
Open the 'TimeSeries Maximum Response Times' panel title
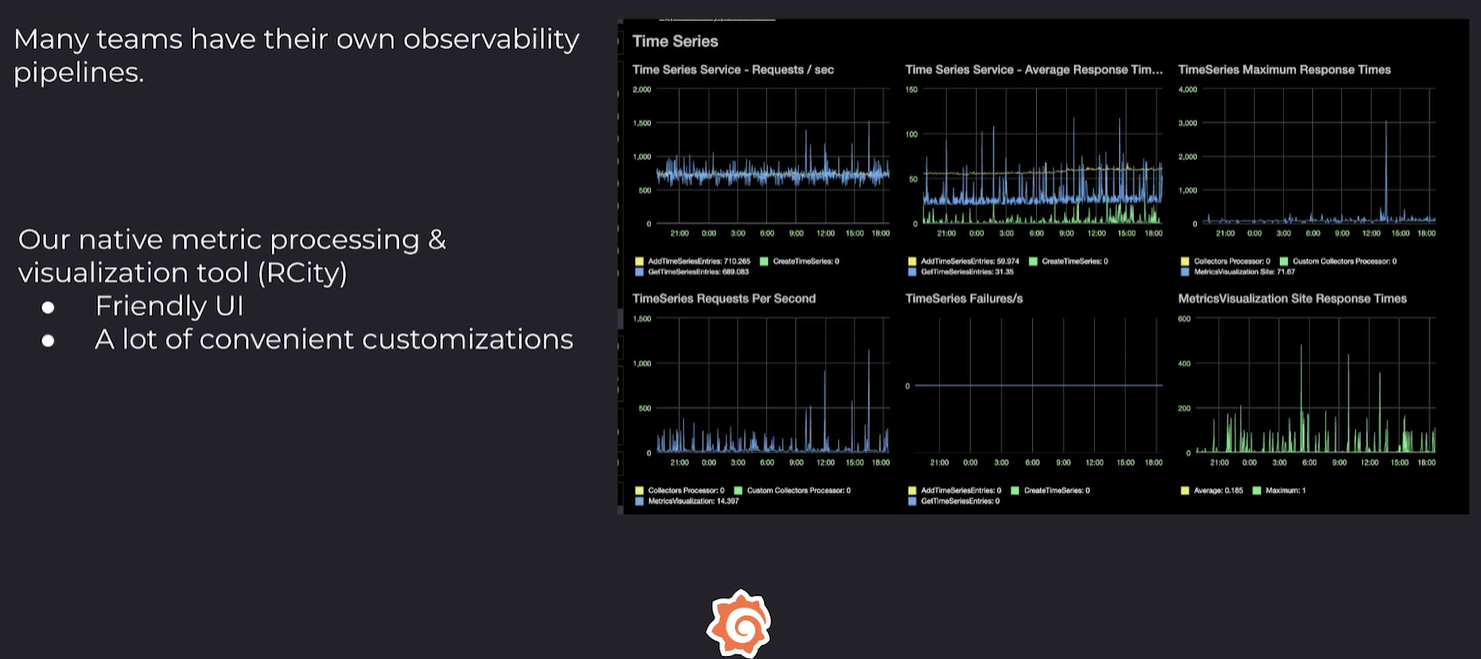(x=1284, y=70)
